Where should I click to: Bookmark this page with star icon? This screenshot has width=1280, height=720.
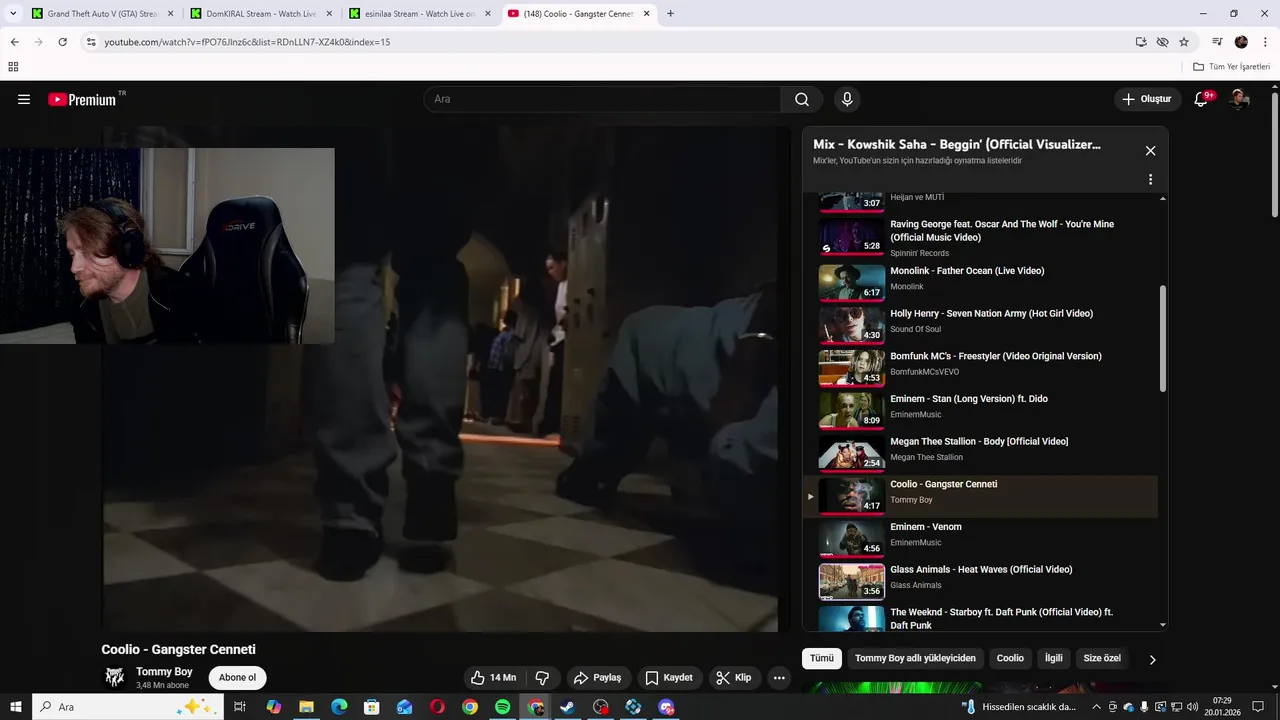tap(1184, 42)
